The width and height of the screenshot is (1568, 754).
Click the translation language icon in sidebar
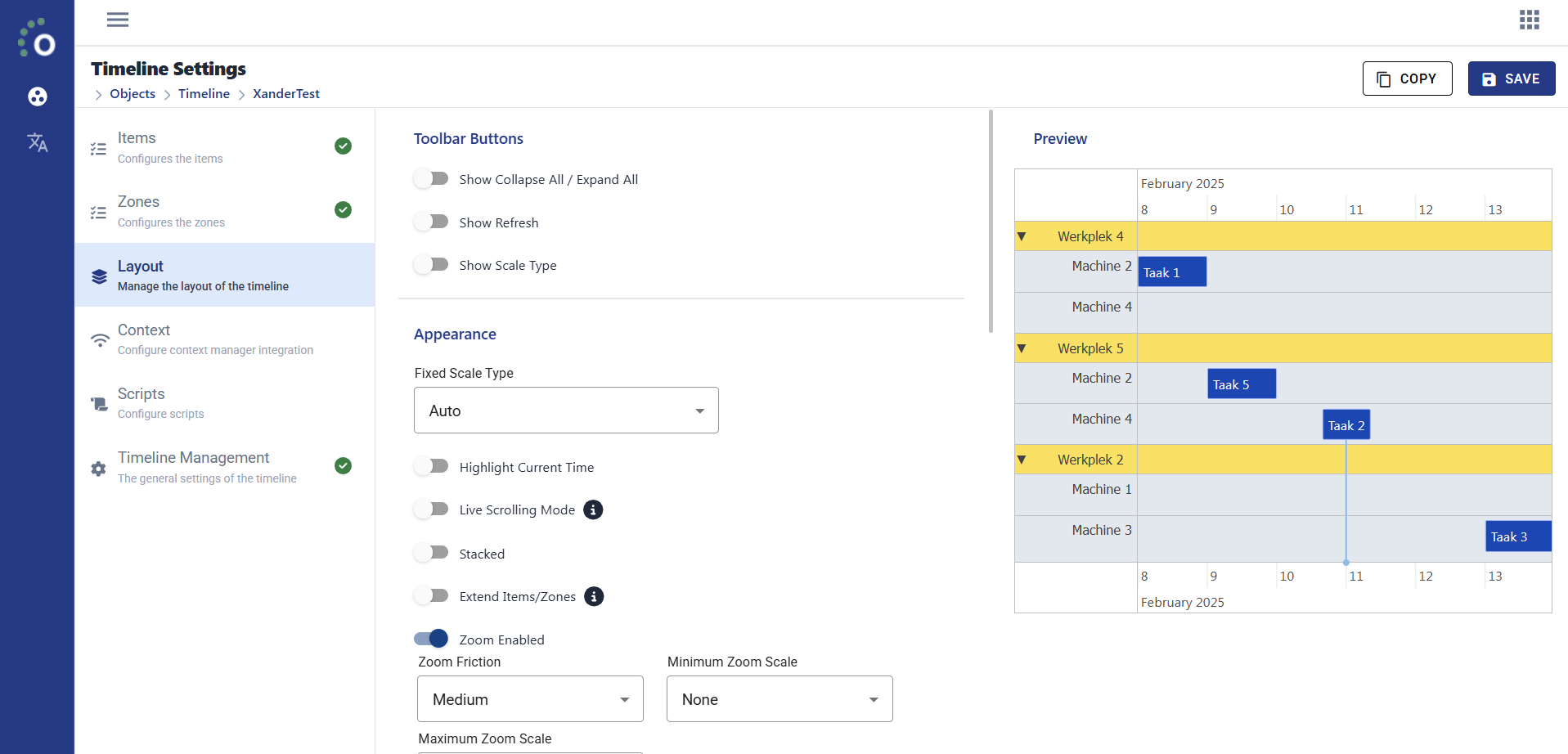pyautogui.click(x=38, y=142)
